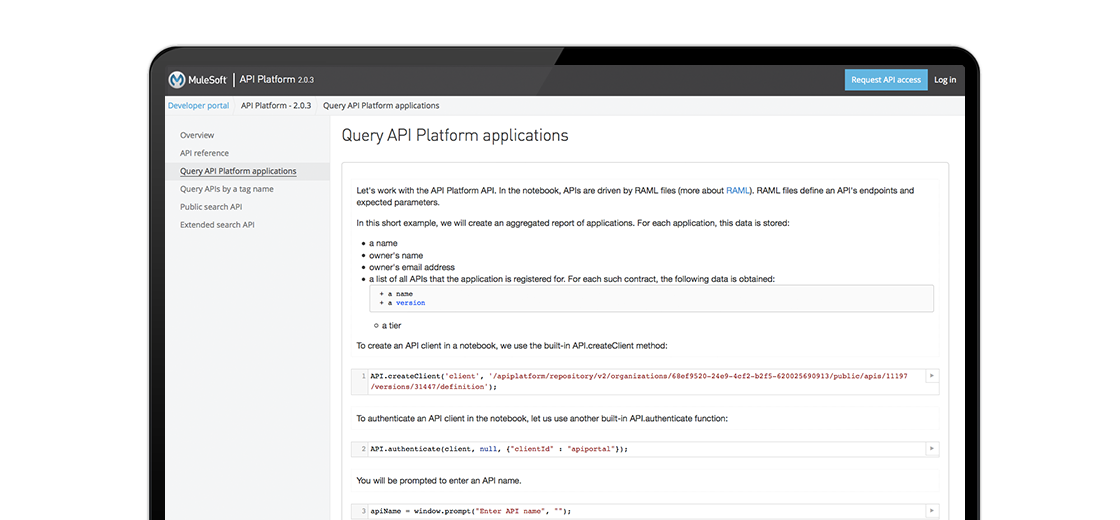Click the Log in link
Image resolution: width=1120 pixels, height=520 pixels.
(x=945, y=80)
